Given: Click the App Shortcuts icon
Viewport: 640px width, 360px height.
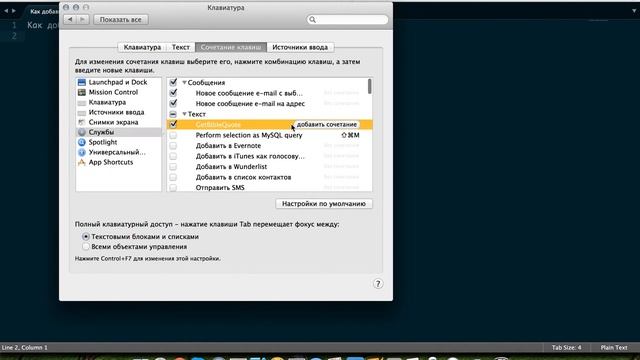Looking at the screenshot, I should coord(82,162).
